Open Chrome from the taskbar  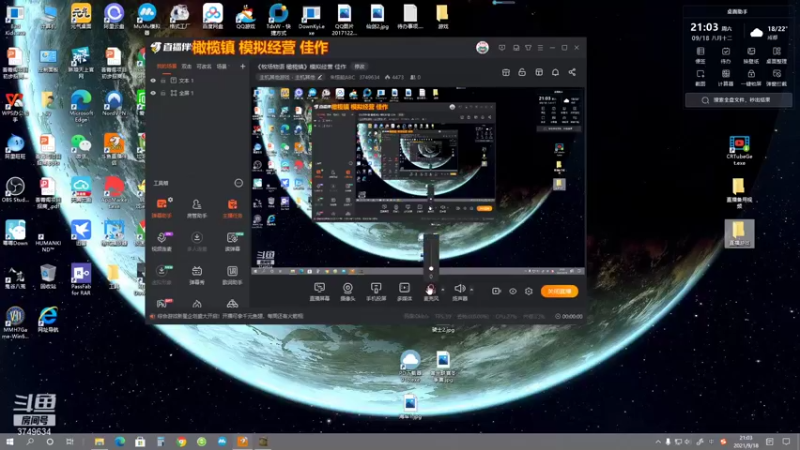point(181,441)
